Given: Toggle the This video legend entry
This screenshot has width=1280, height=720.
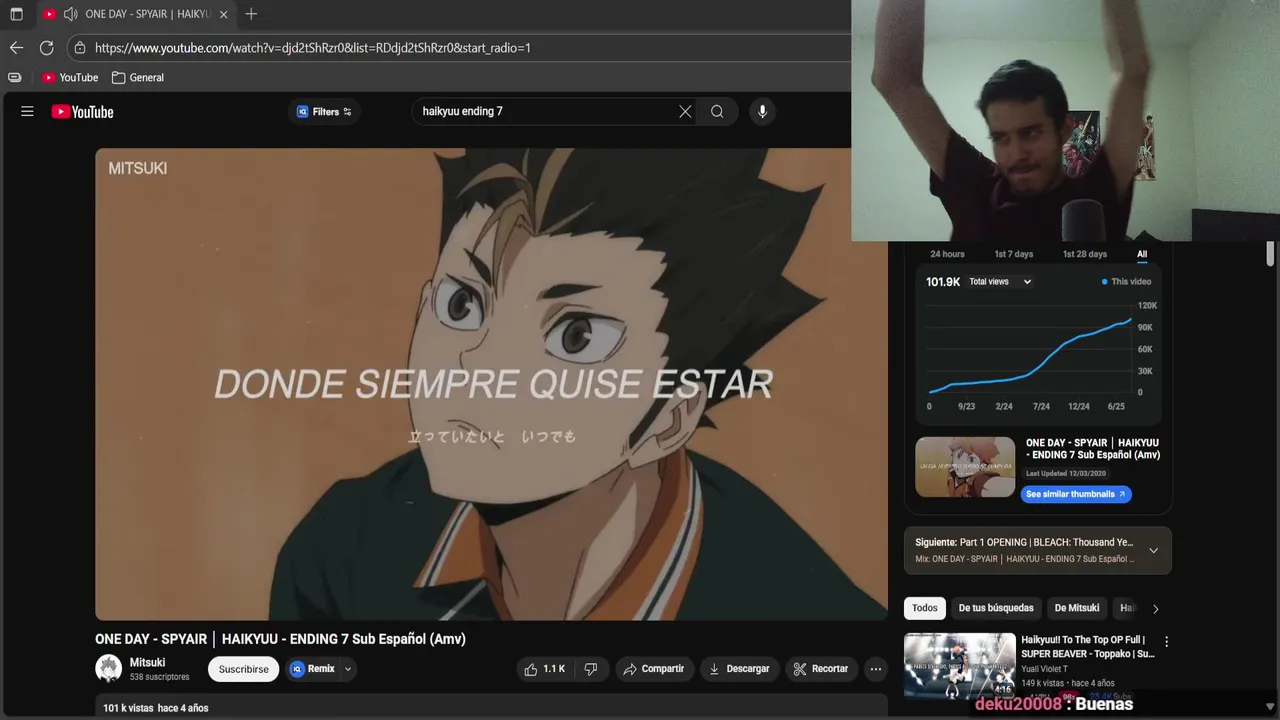Looking at the screenshot, I should point(1126,282).
